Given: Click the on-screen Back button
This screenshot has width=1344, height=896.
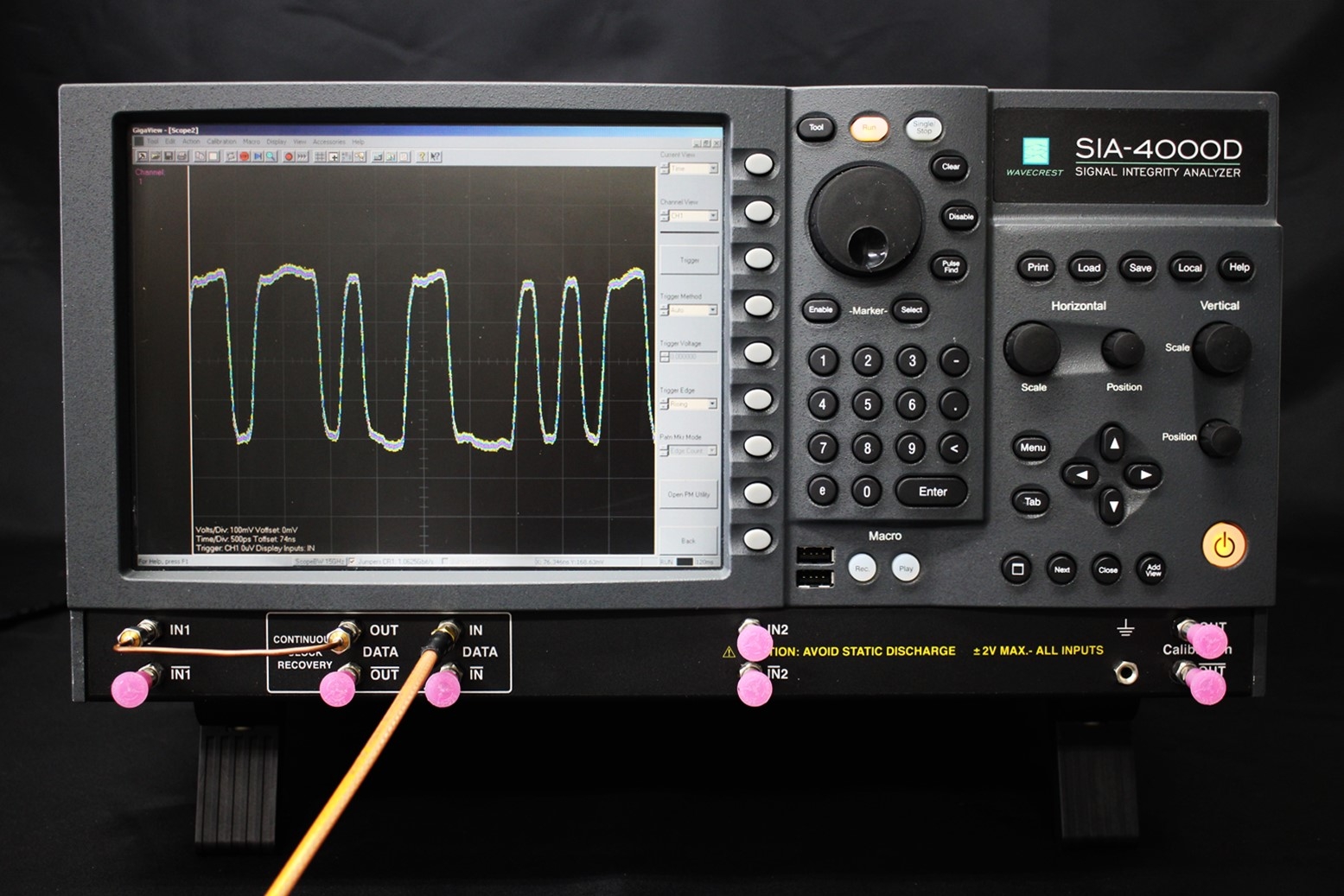Looking at the screenshot, I should 690,539.
